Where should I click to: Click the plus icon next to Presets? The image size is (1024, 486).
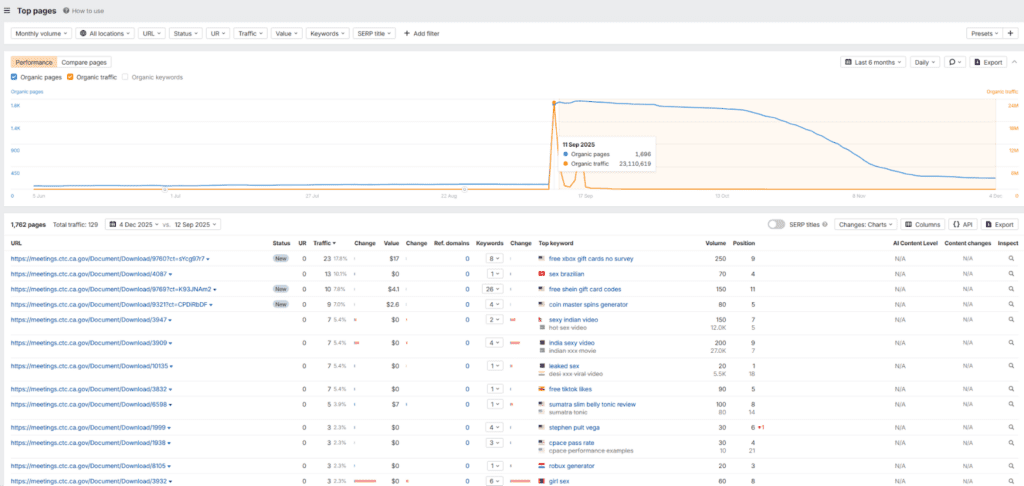coord(1010,33)
